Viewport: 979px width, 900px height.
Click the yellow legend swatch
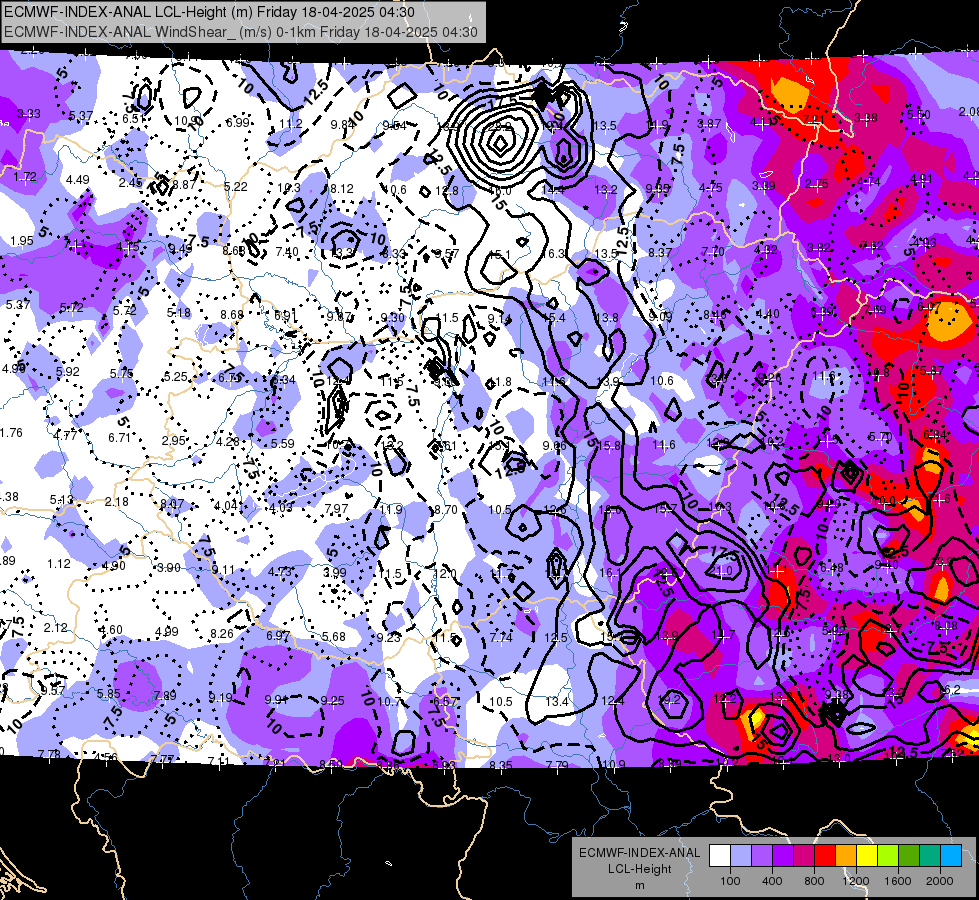click(x=867, y=856)
